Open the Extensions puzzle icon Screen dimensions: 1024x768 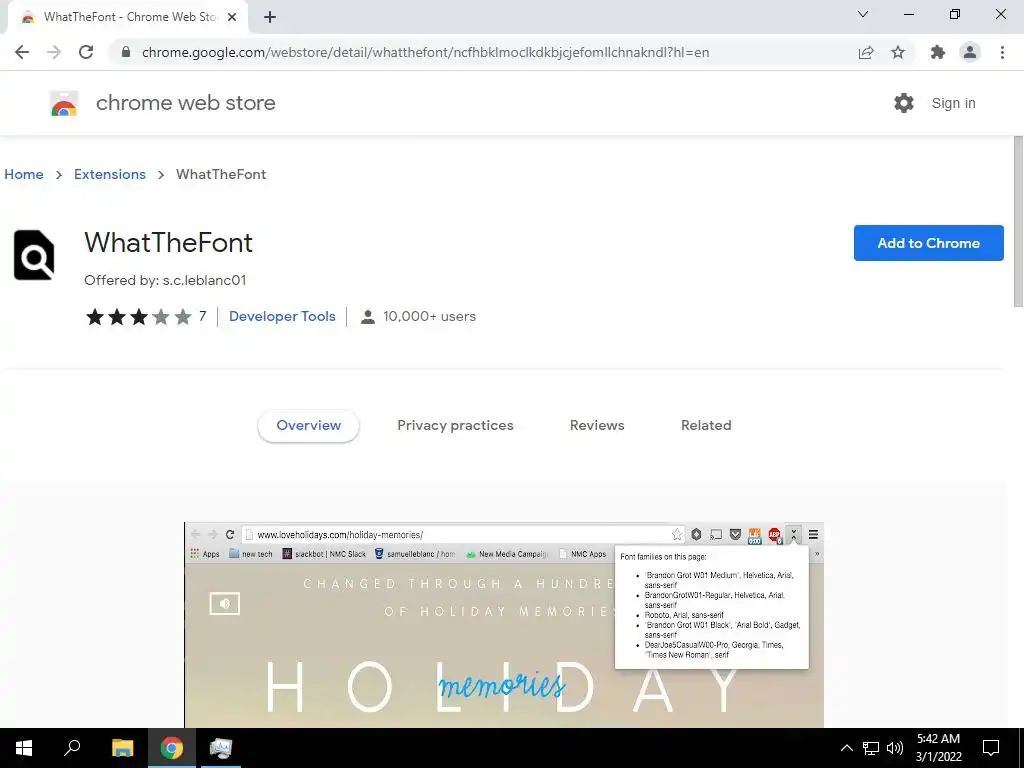(x=938, y=52)
